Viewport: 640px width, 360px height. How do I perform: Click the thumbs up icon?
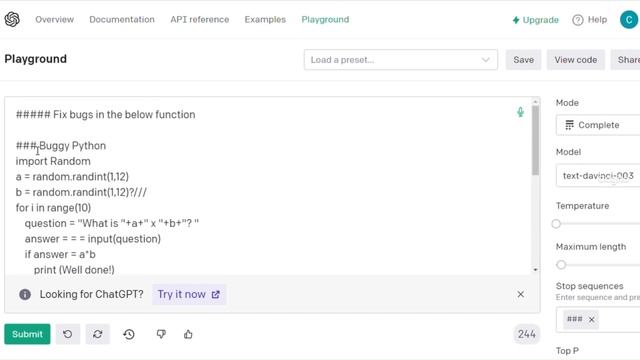coord(188,334)
